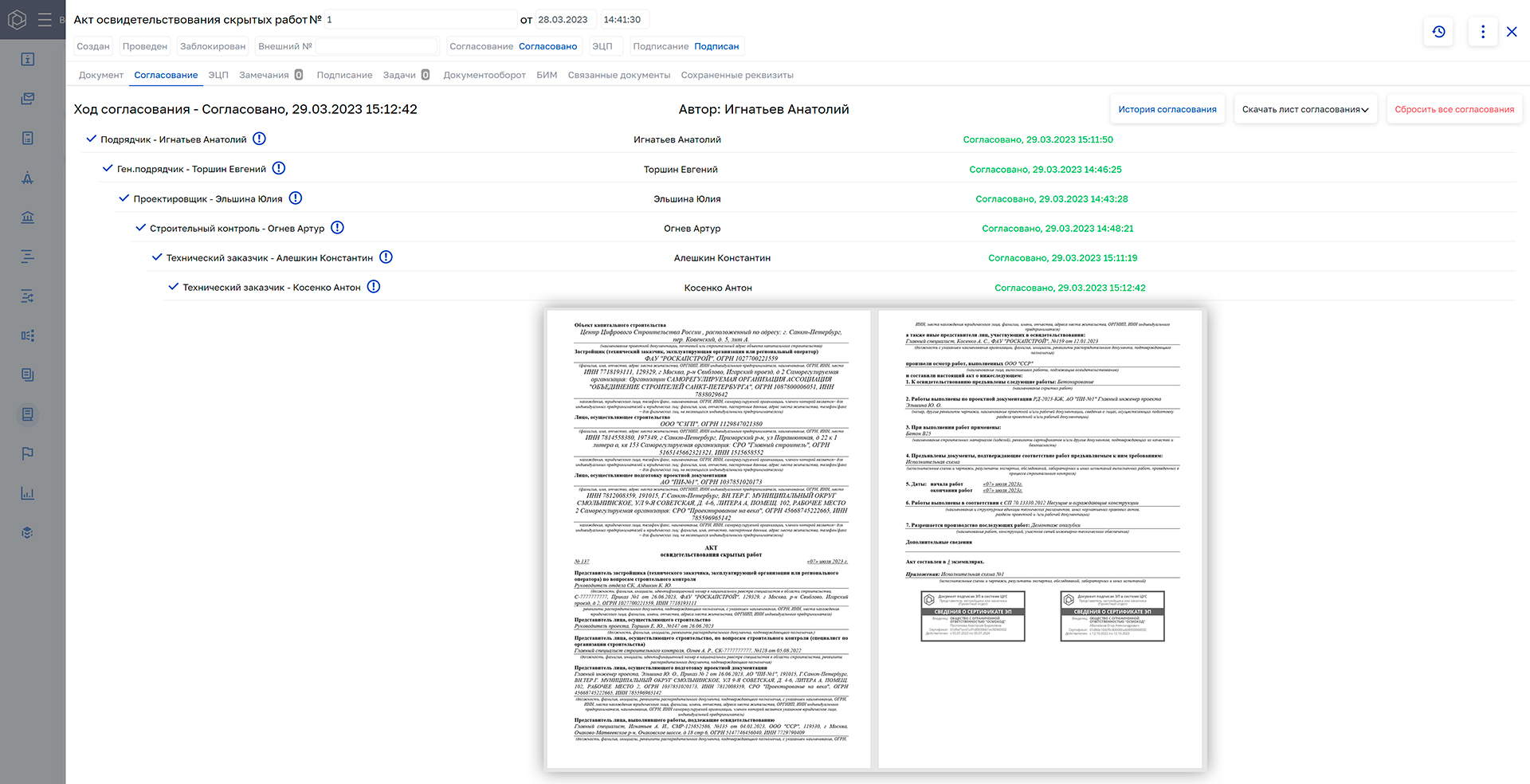Open the analytics chart icon in sidebar
This screenshot has width=1530, height=784.
[28, 493]
